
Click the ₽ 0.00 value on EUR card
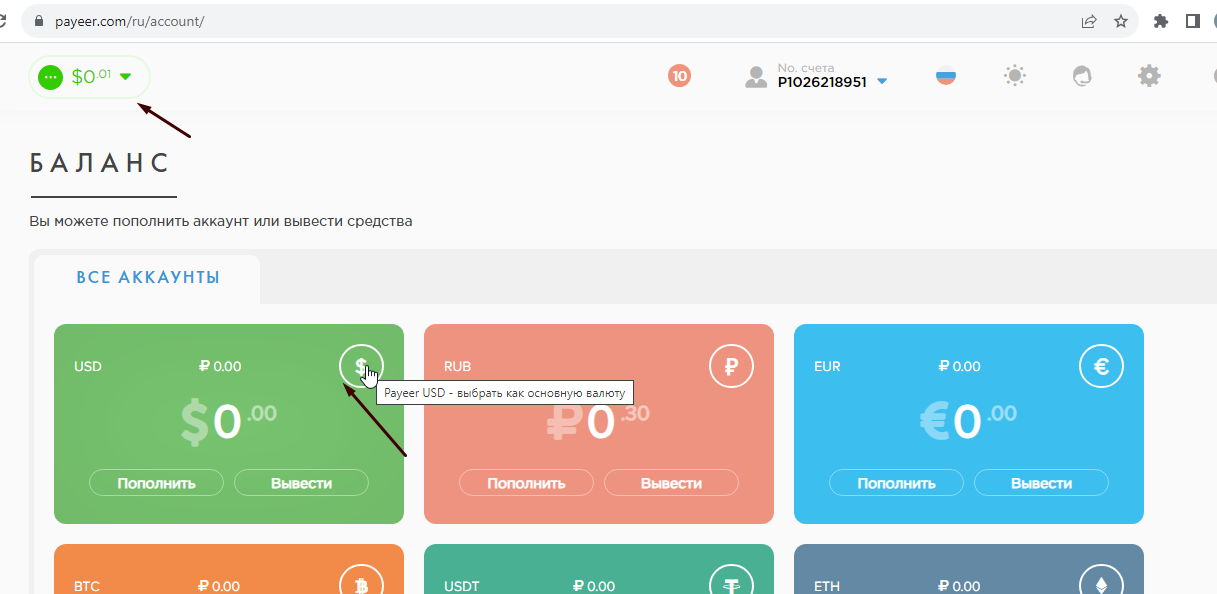(960, 367)
